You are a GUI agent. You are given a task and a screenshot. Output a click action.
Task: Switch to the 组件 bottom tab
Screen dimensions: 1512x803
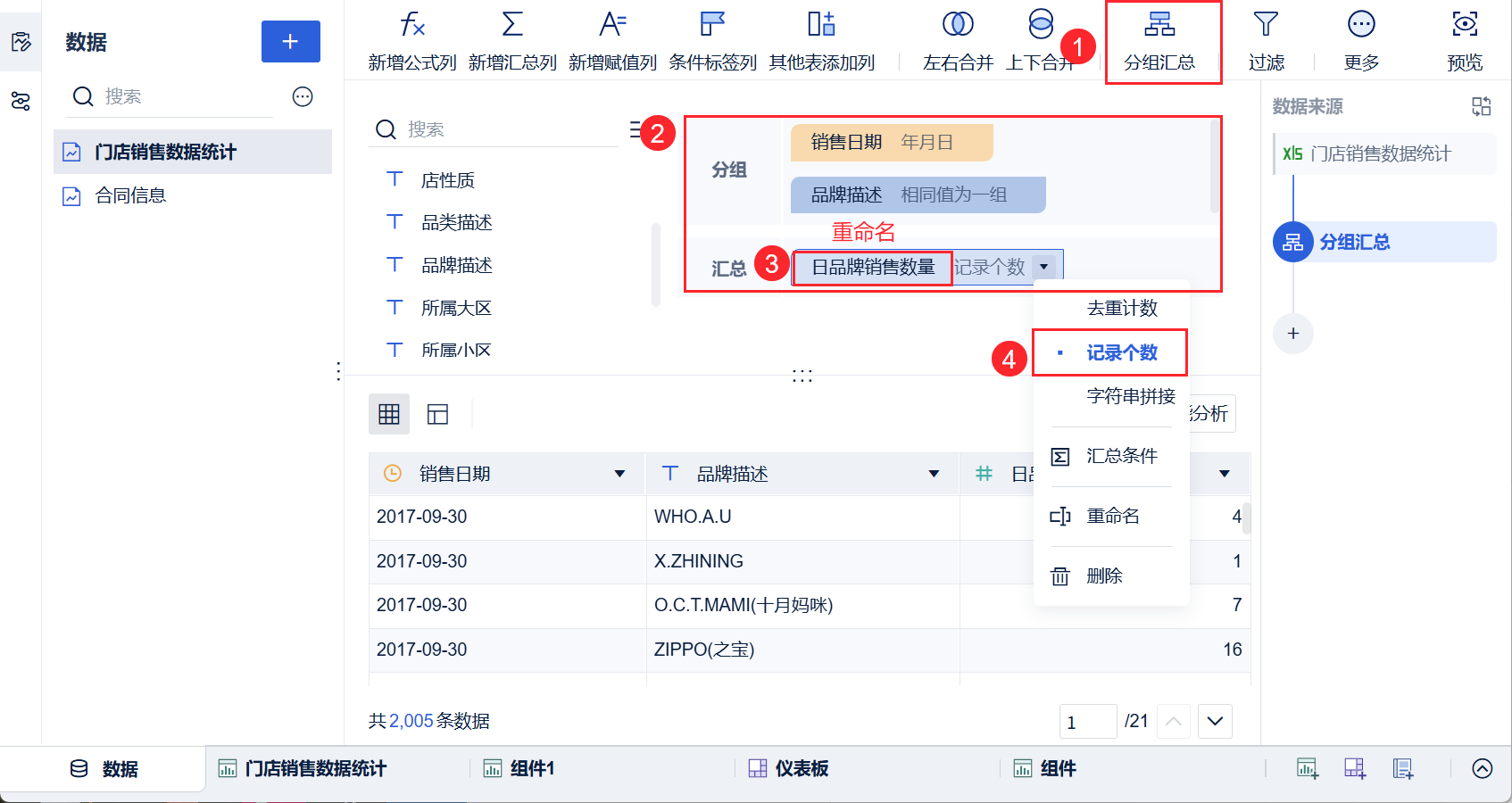click(1044, 769)
